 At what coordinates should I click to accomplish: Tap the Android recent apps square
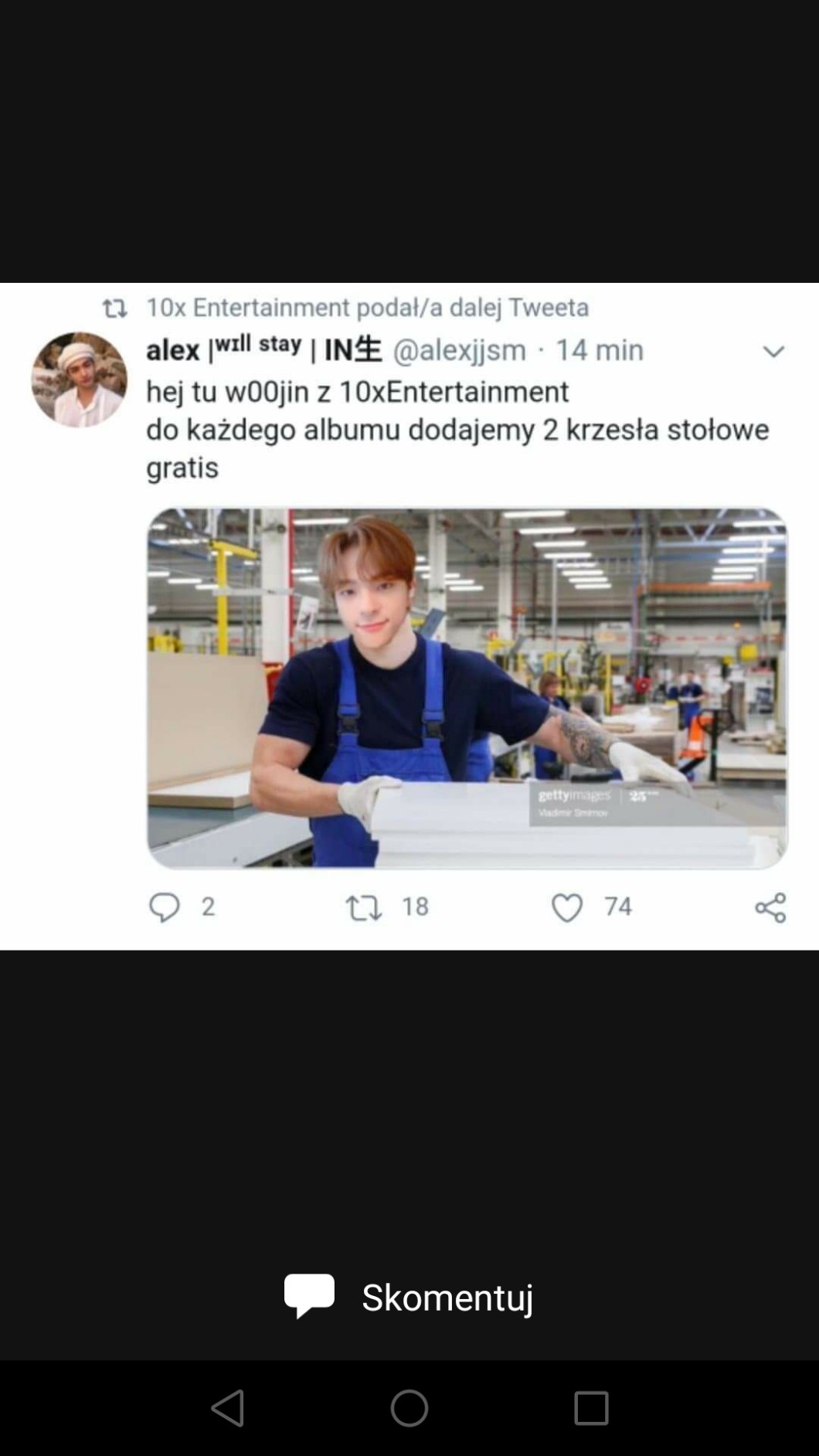coord(591,1408)
